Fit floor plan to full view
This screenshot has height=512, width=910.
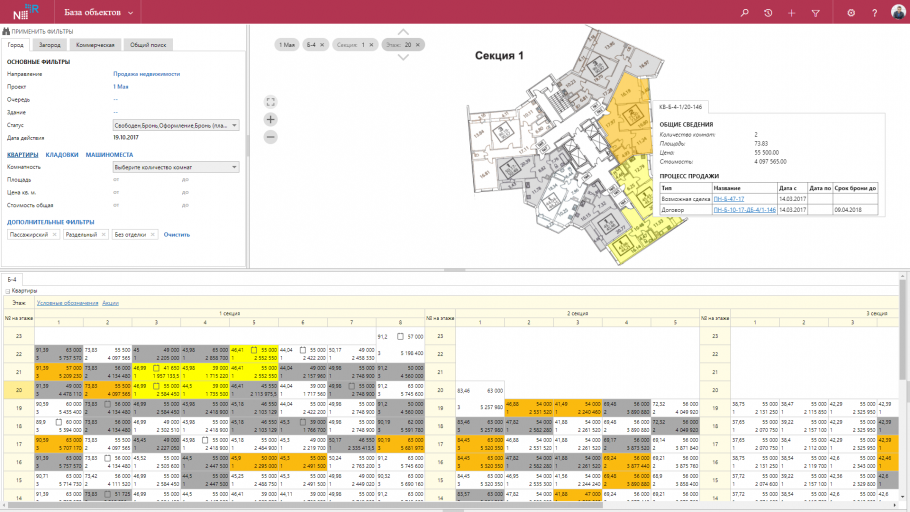coord(270,101)
